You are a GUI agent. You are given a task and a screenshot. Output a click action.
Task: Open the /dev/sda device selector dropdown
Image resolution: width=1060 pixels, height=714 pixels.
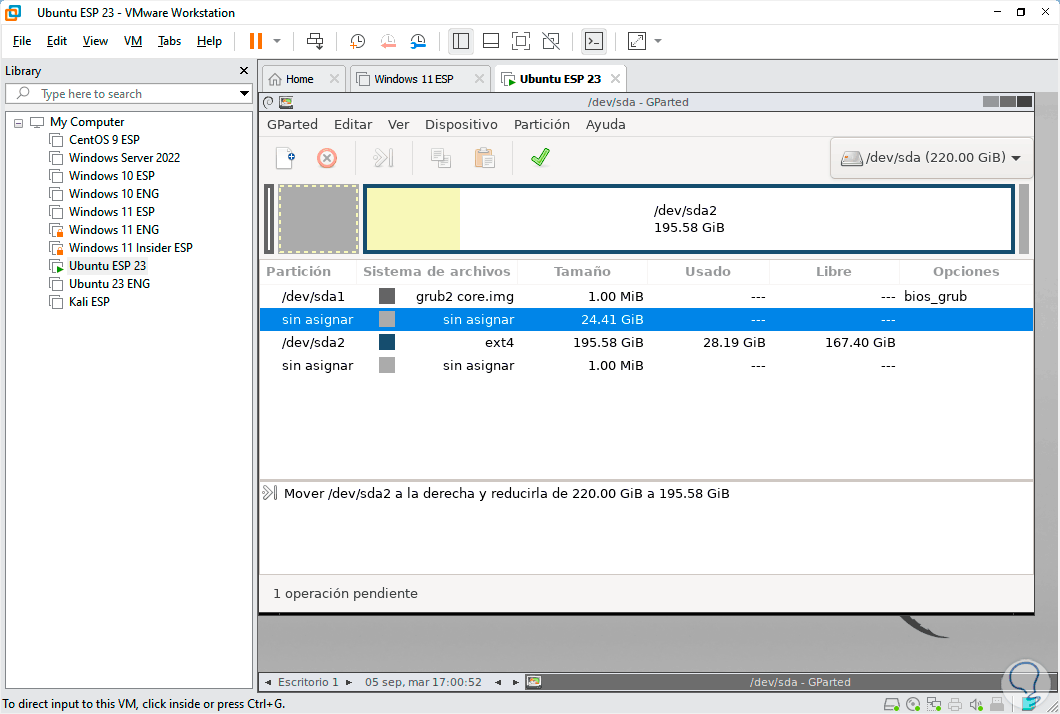pos(931,158)
